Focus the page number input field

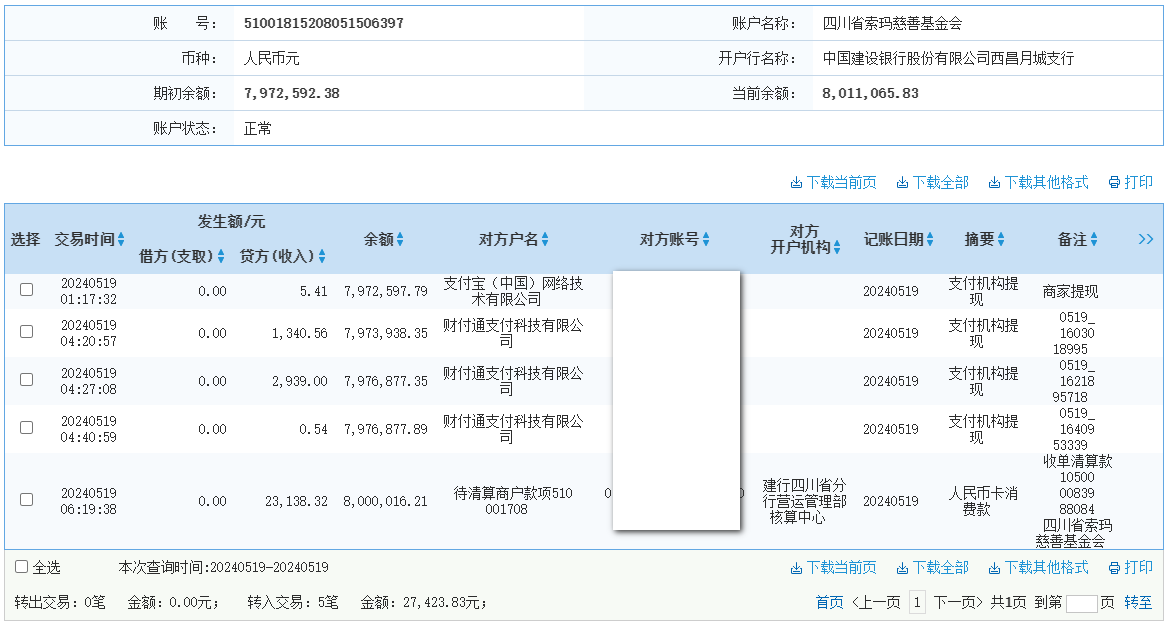coord(1082,603)
